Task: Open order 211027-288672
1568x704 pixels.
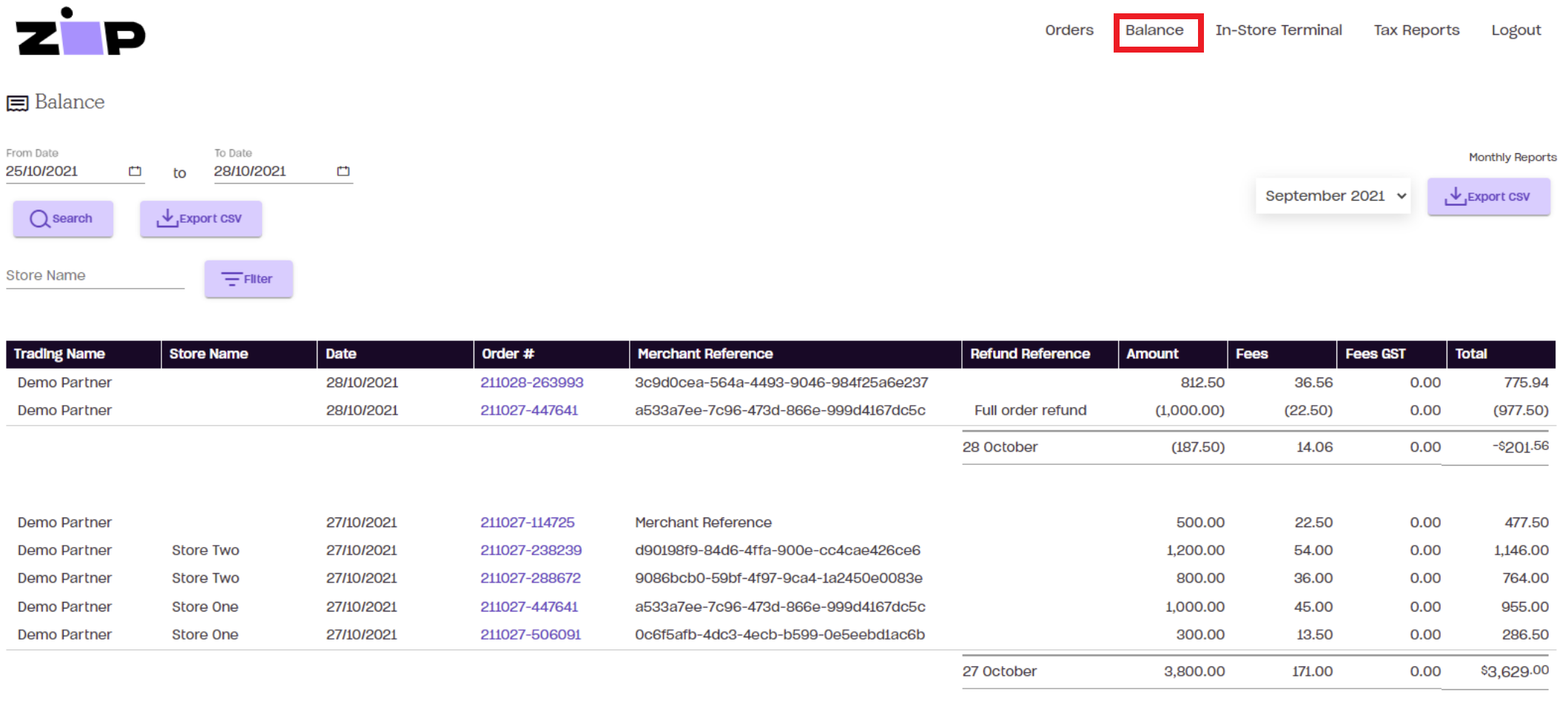Action: point(531,578)
